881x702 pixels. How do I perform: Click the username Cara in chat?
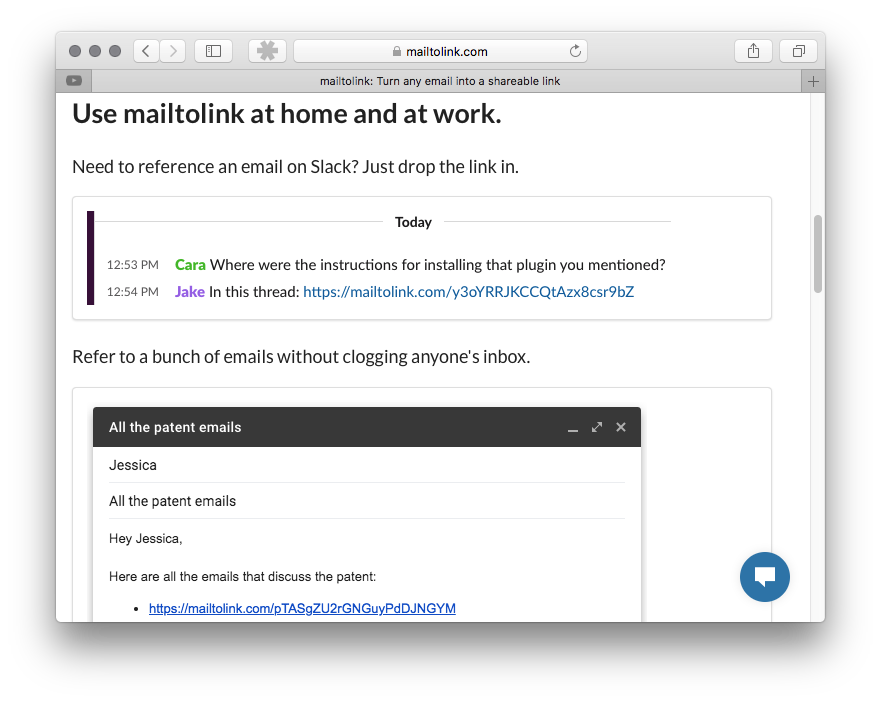coord(190,265)
